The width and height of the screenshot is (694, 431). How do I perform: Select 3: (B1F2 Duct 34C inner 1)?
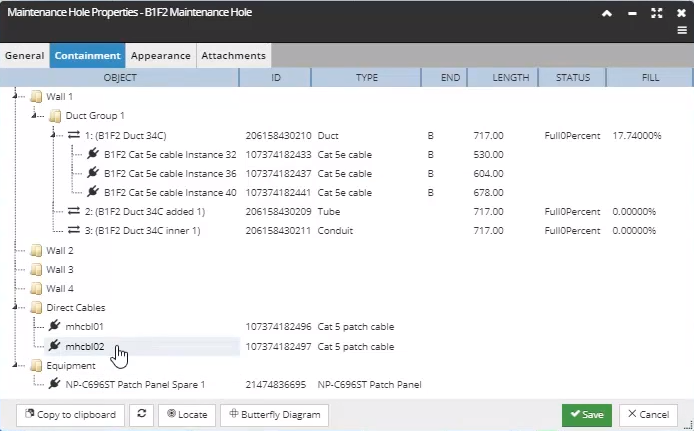[x=143, y=231]
